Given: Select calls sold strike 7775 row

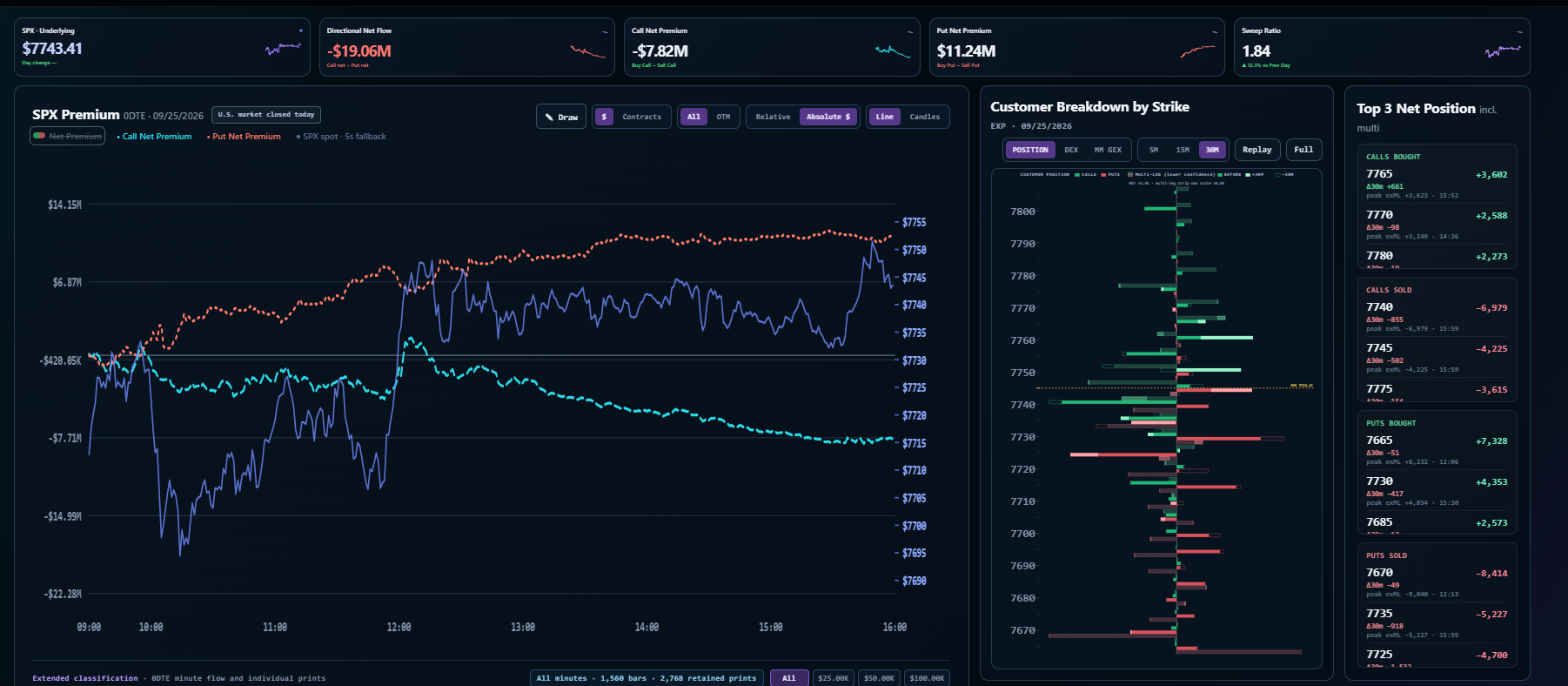Looking at the screenshot, I should click(1437, 391).
